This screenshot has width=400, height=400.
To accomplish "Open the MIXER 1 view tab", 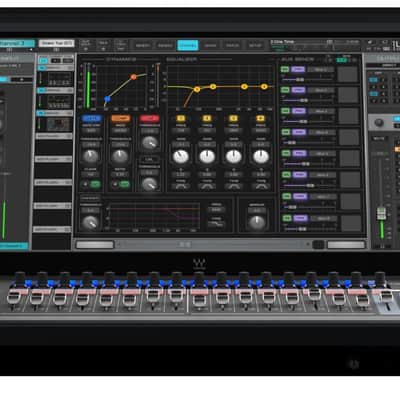I will pos(143,45).
